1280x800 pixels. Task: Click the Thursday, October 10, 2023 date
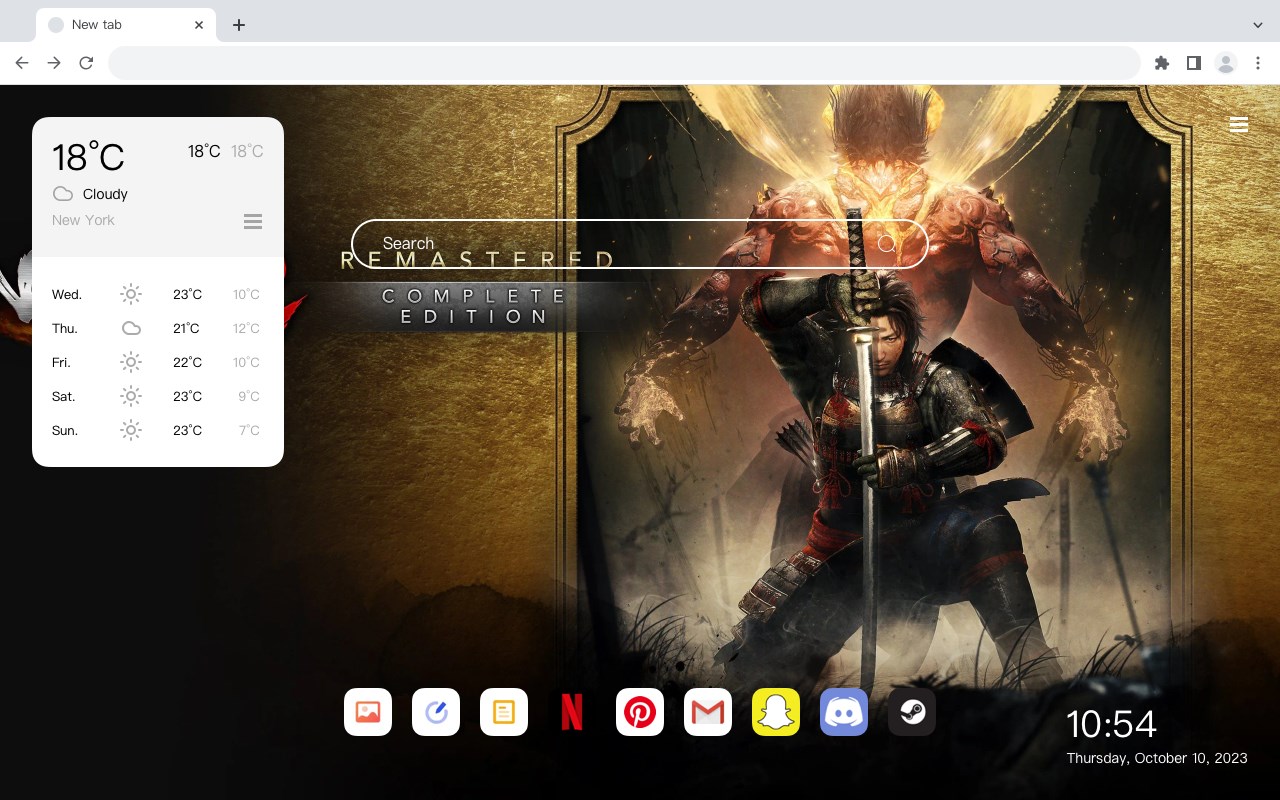1157,758
